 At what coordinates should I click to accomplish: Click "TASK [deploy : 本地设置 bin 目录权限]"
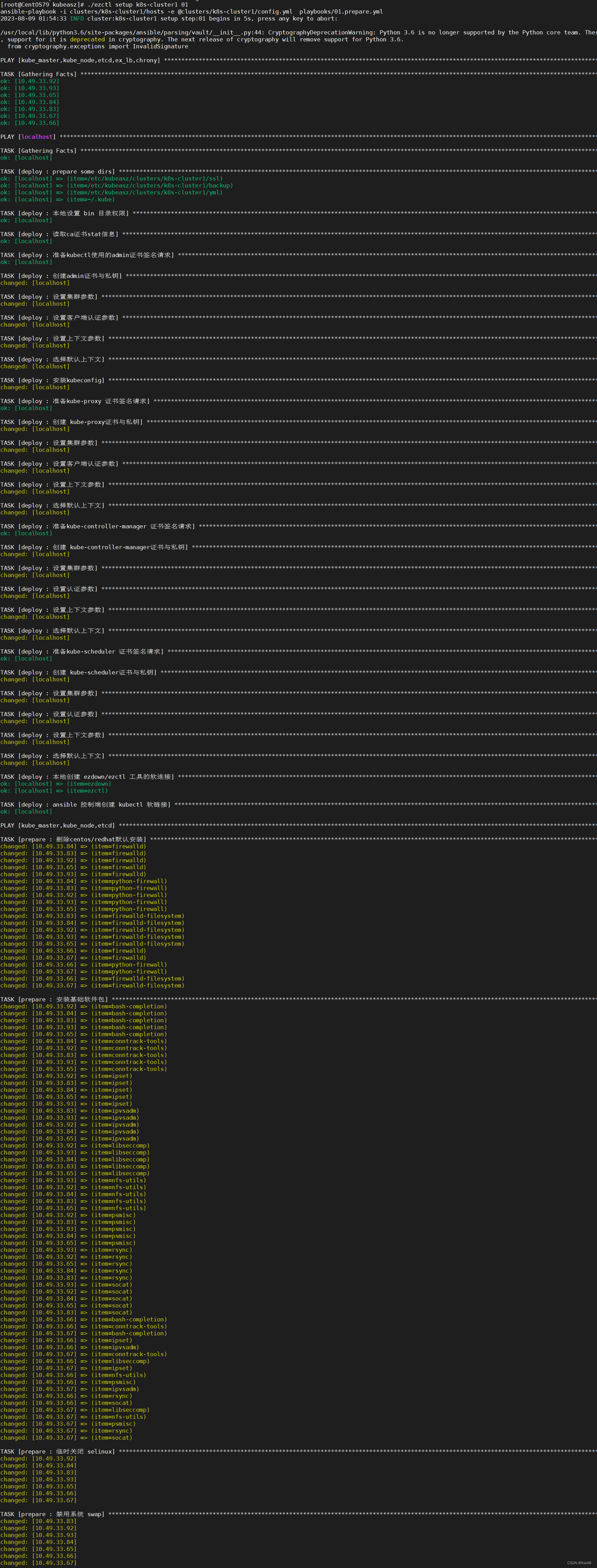click(64, 214)
